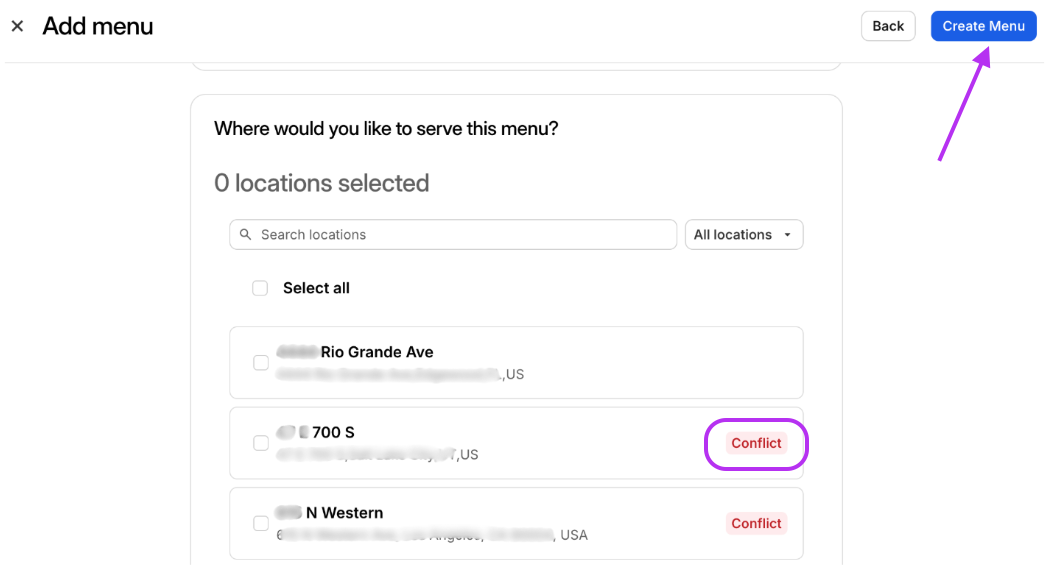Click the N Western location name
The image size is (1050, 568).
click(x=344, y=513)
